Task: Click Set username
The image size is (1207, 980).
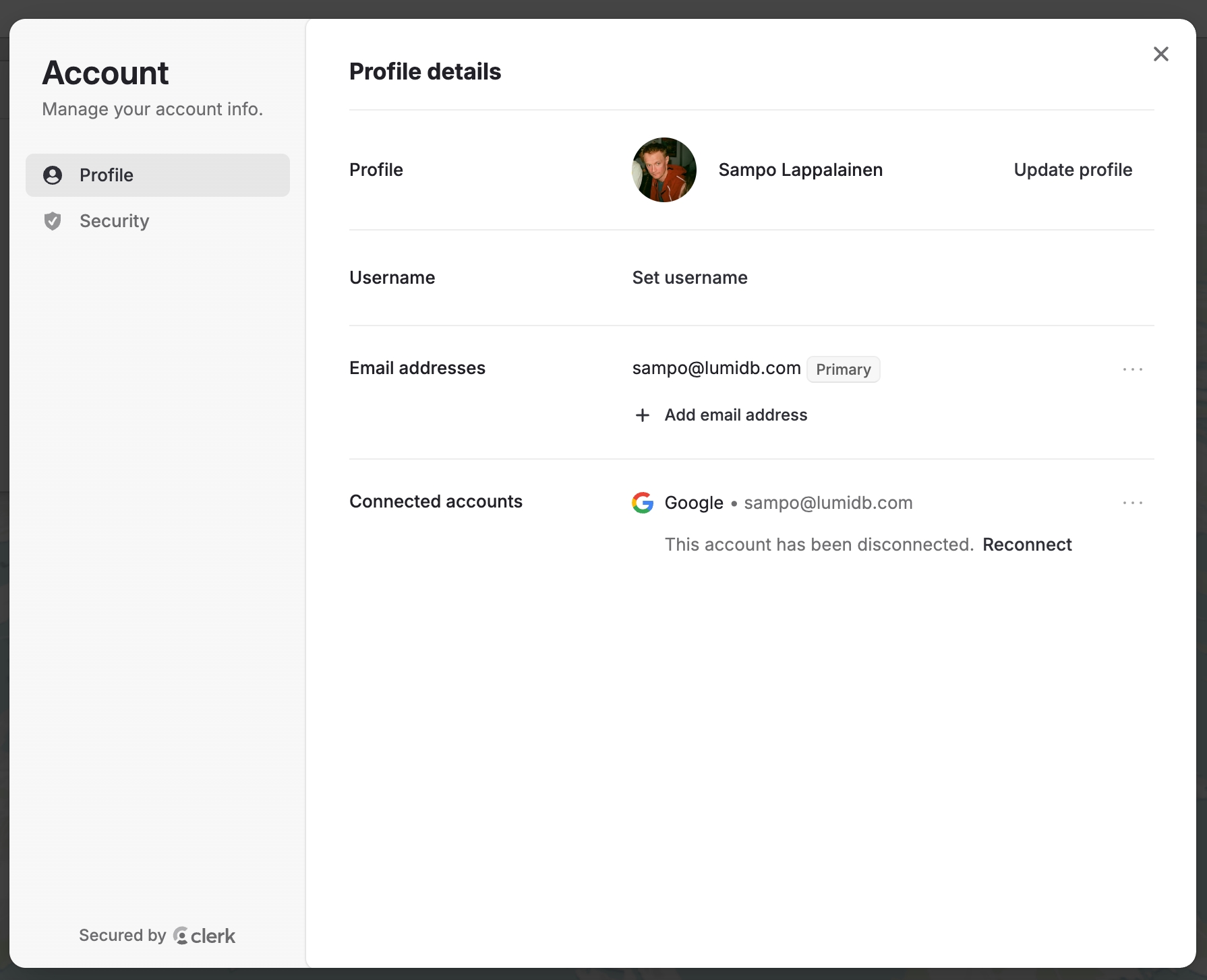Action: 690,278
